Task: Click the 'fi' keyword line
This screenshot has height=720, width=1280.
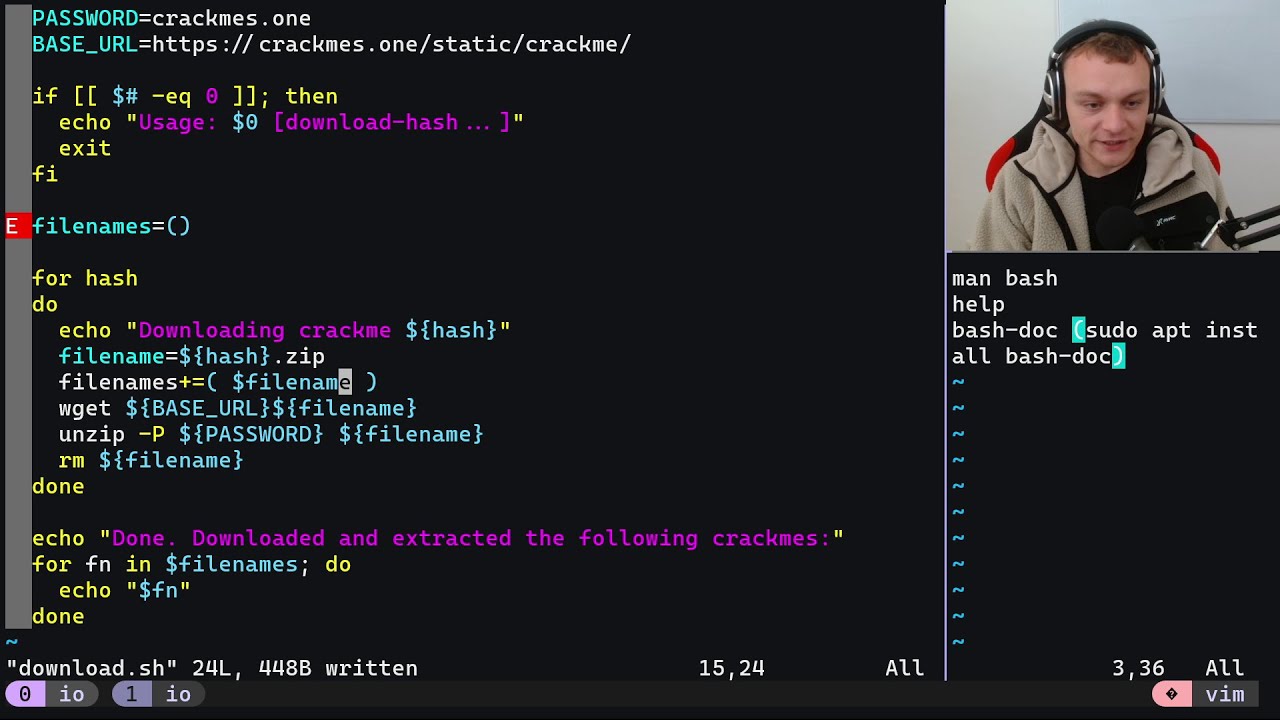Action: pos(45,174)
